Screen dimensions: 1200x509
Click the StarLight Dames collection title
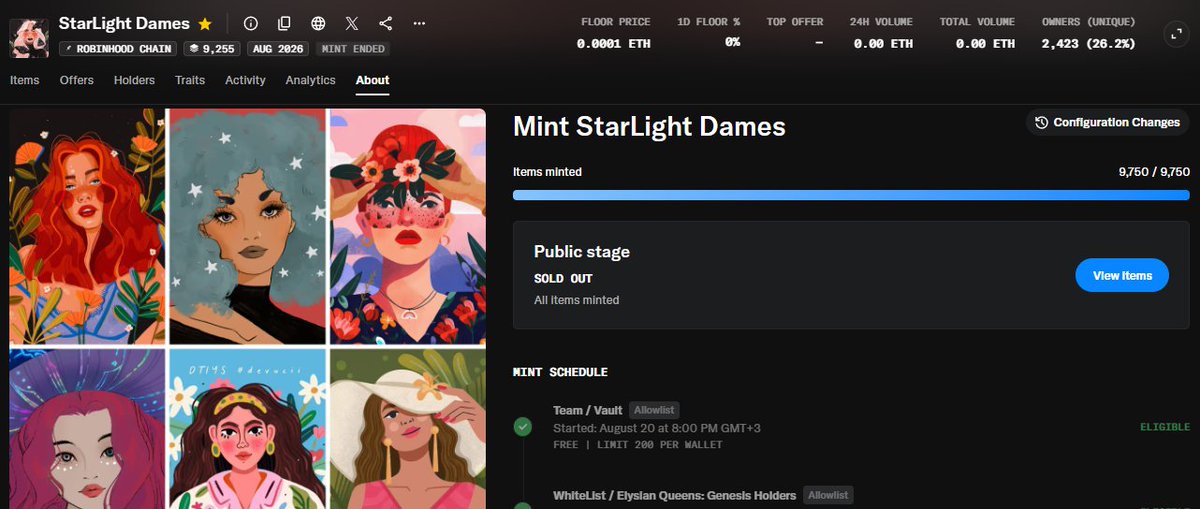[x=124, y=23]
